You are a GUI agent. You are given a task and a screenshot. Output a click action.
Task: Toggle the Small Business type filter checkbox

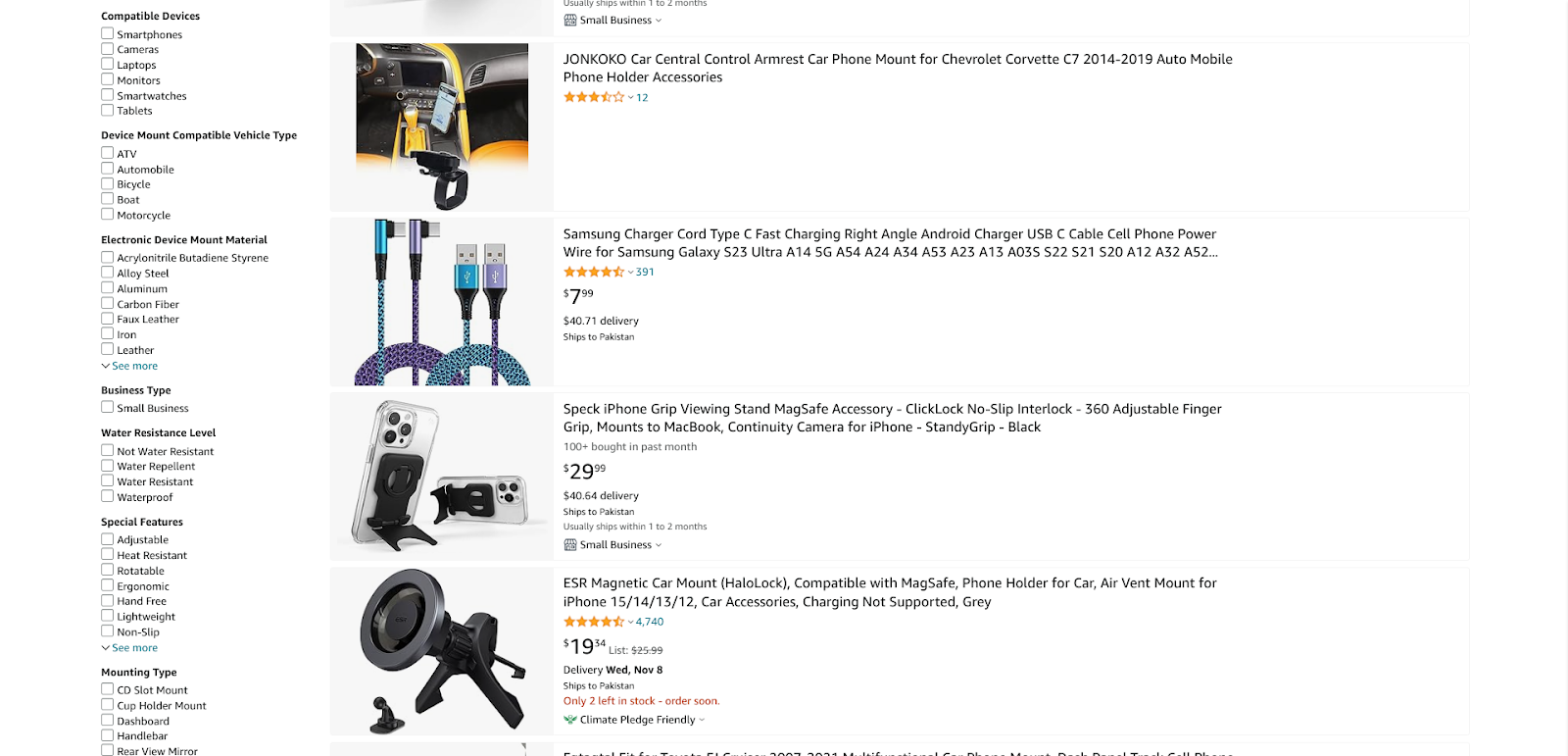(107, 407)
